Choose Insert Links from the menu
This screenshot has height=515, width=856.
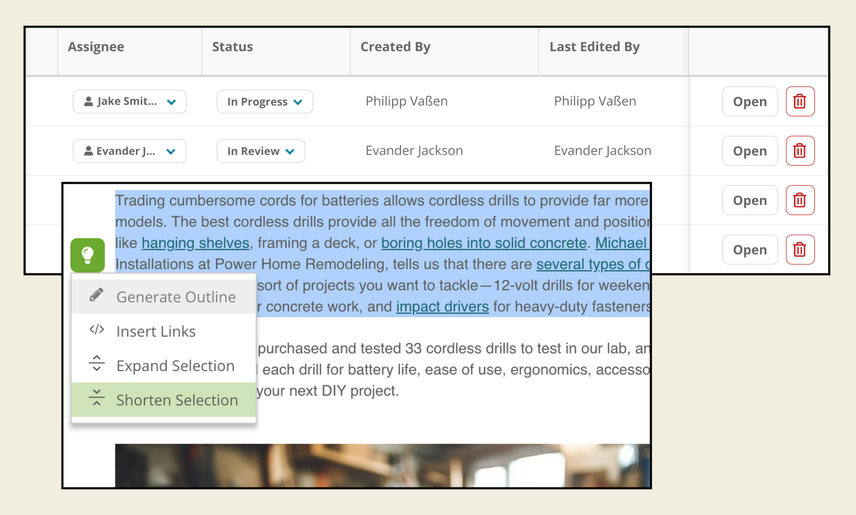[x=164, y=331]
